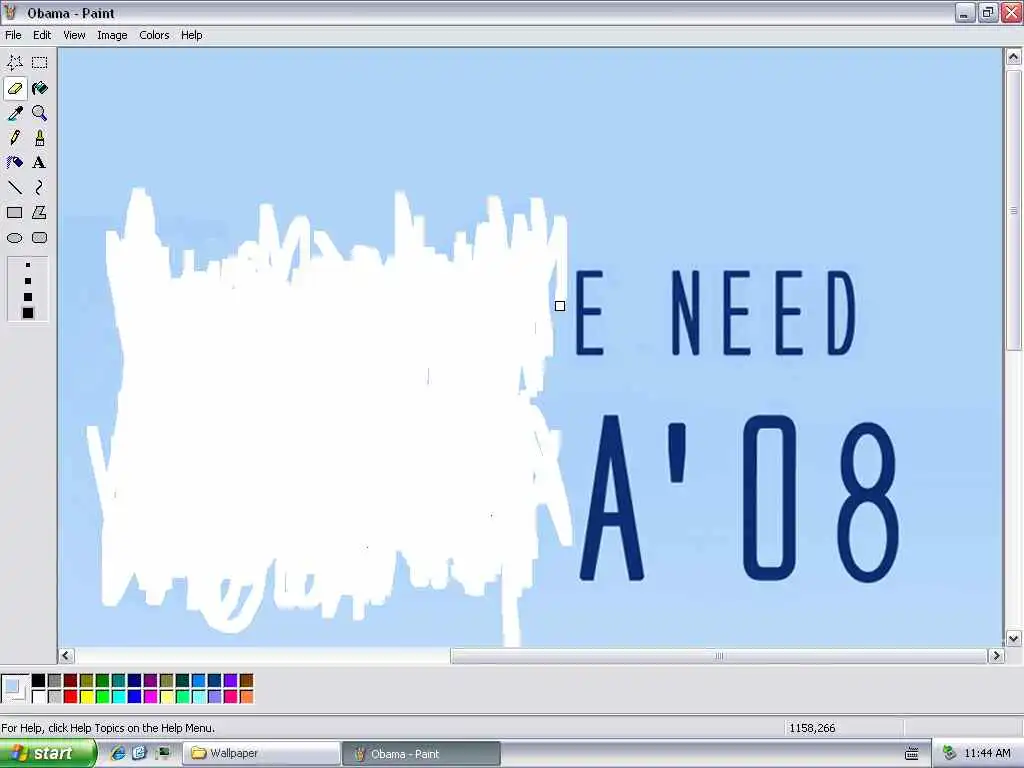Image resolution: width=1024 pixels, height=768 pixels.
Task: Choose the Ellipse tool
Action: tap(14, 238)
